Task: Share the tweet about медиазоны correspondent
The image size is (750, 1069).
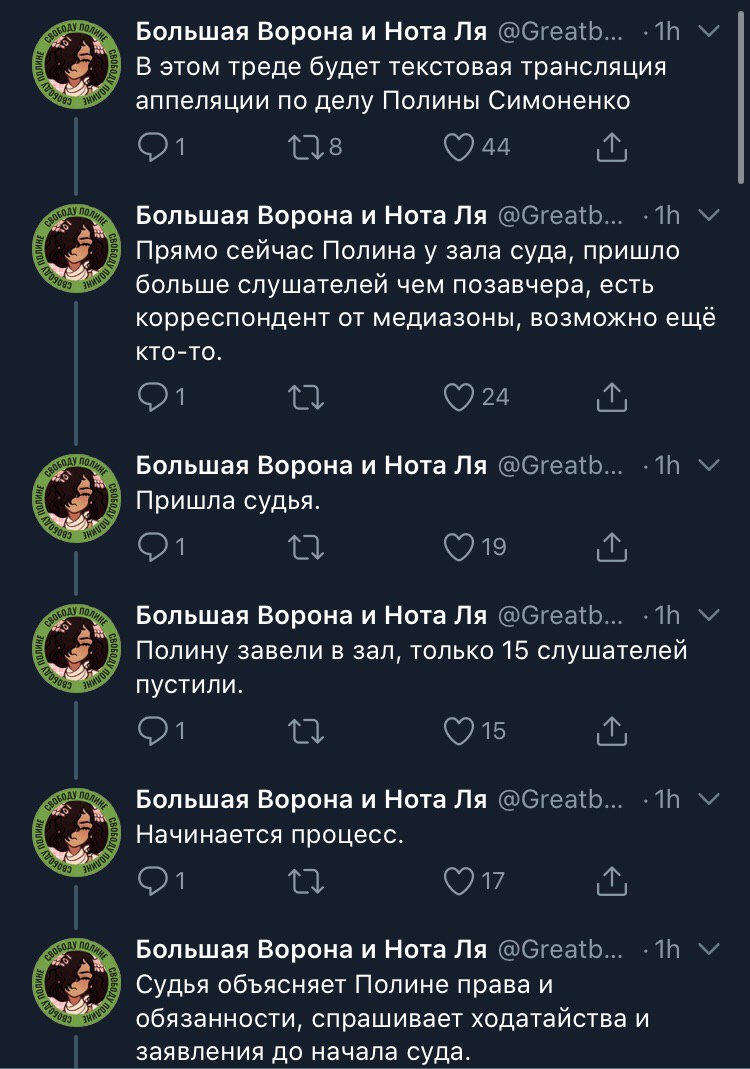Action: click(611, 397)
